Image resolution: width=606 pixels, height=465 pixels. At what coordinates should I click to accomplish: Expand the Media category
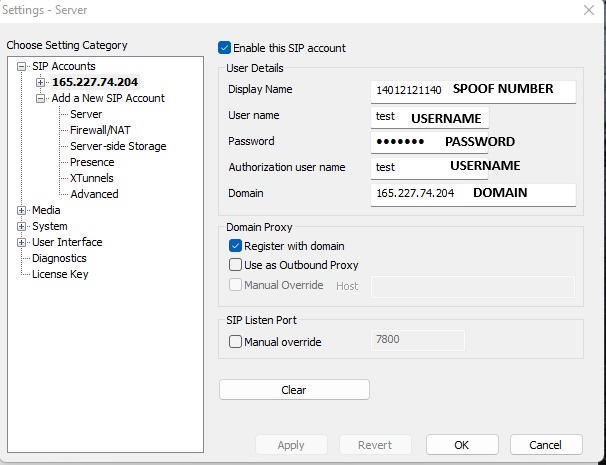(x=22, y=210)
